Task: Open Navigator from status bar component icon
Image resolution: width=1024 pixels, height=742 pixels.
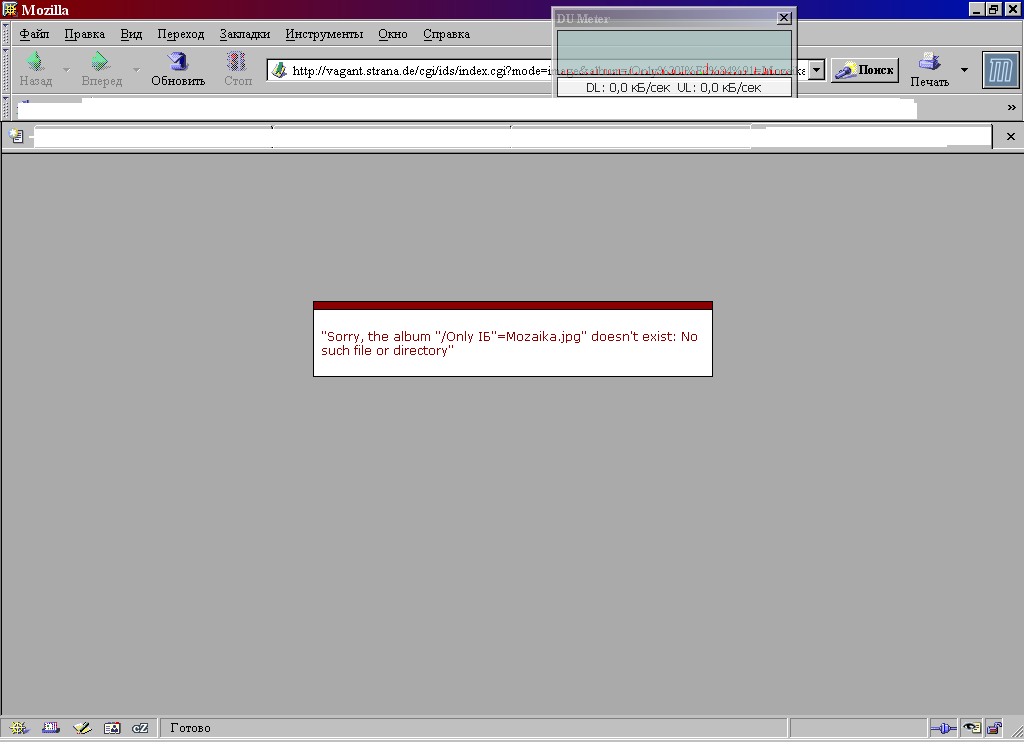Action: (19, 728)
